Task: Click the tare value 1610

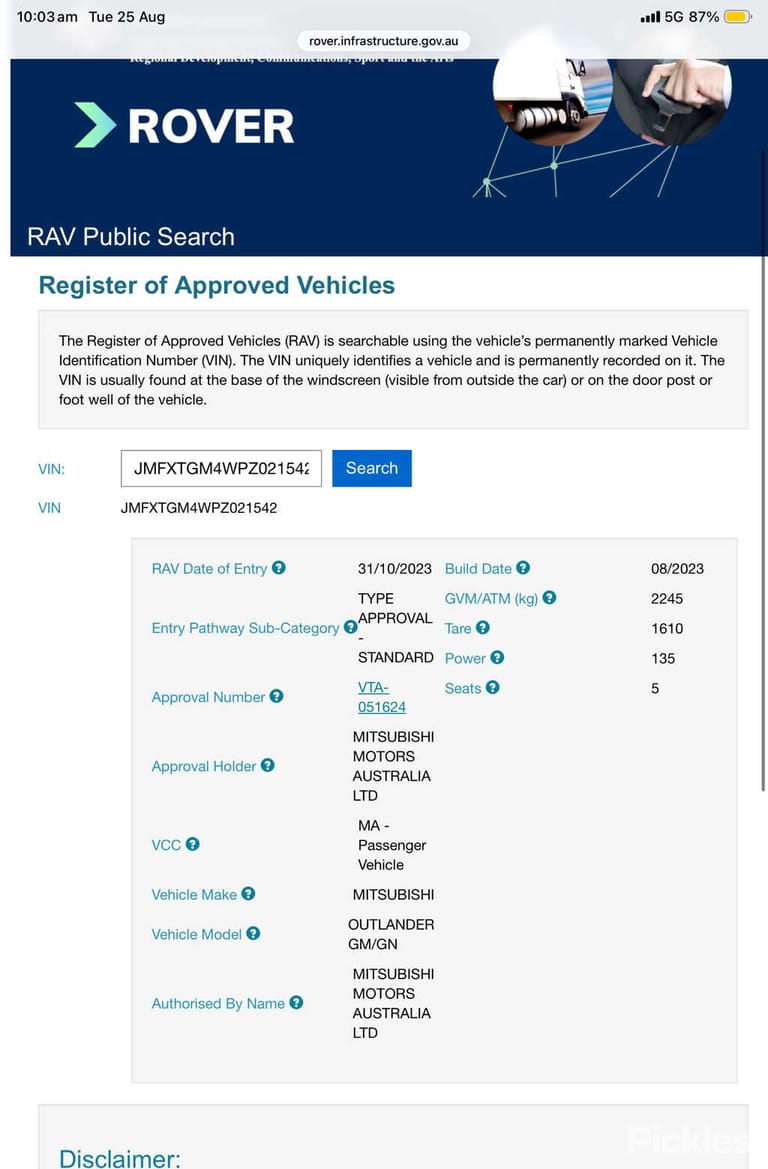Action: tap(667, 628)
